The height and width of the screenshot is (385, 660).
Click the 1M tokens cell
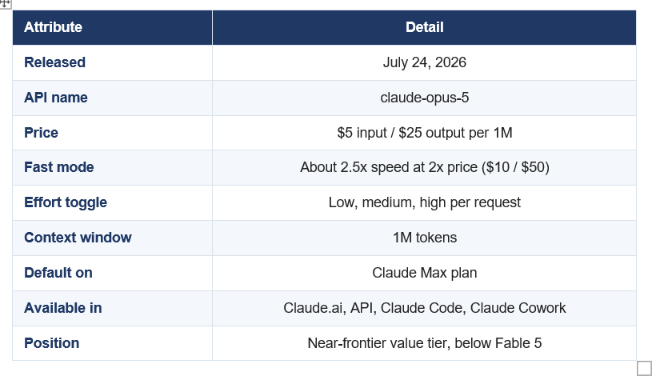424,238
